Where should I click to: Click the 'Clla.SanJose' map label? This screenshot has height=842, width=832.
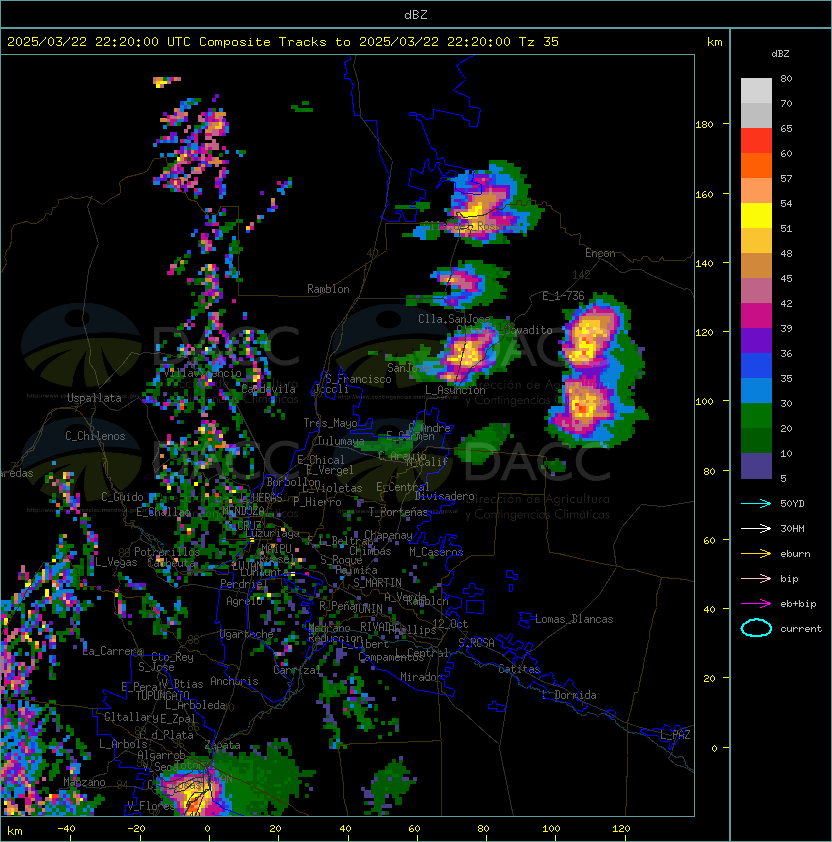tap(454, 319)
